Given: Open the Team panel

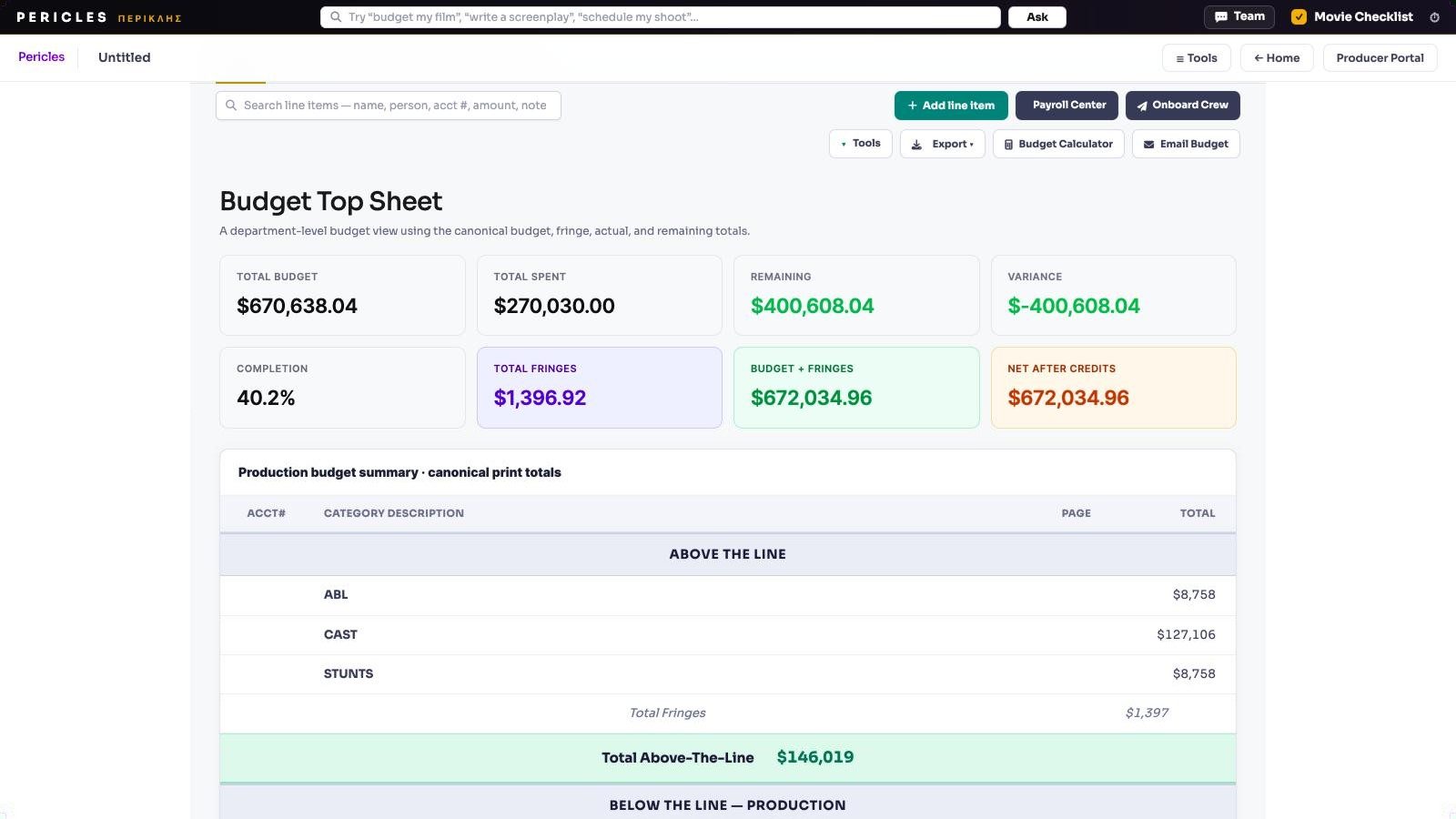Looking at the screenshot, I should click(1239, 16).
